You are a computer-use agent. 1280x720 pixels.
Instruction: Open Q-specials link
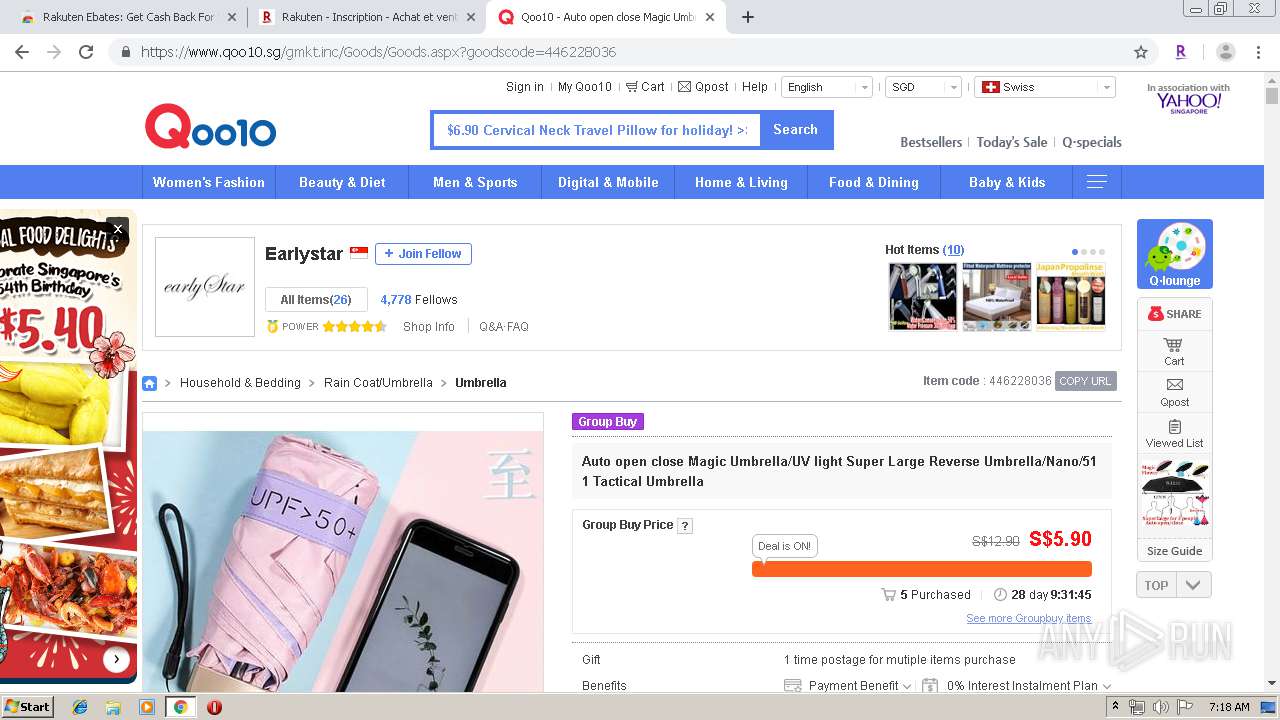point(1092,142)
